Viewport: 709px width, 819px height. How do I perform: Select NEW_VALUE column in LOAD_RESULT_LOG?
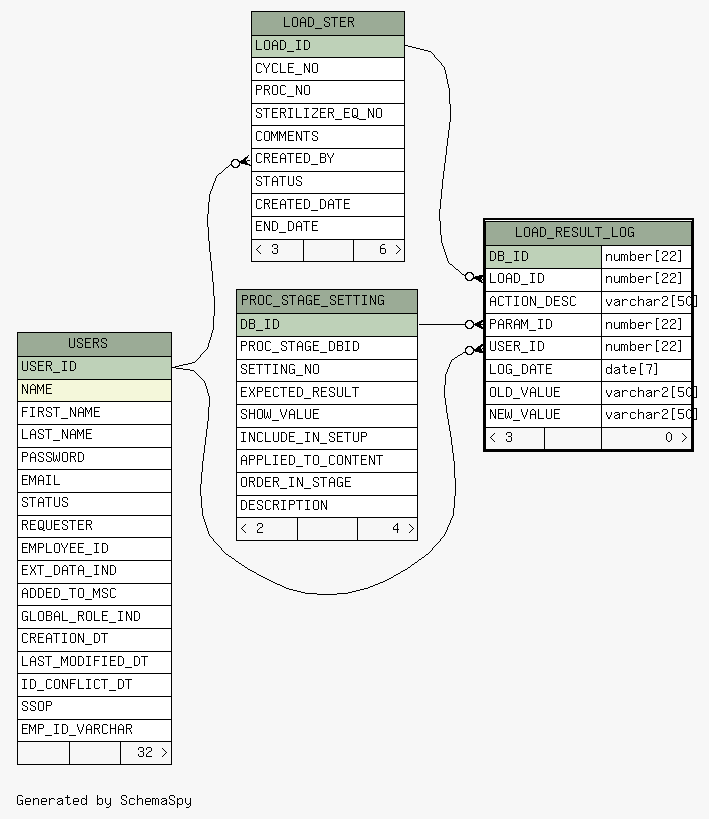543,415
